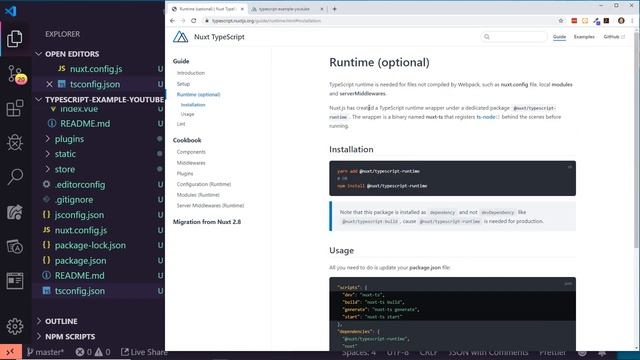Open the Guide nav link
640x360 pixels.
click(559, 37)
